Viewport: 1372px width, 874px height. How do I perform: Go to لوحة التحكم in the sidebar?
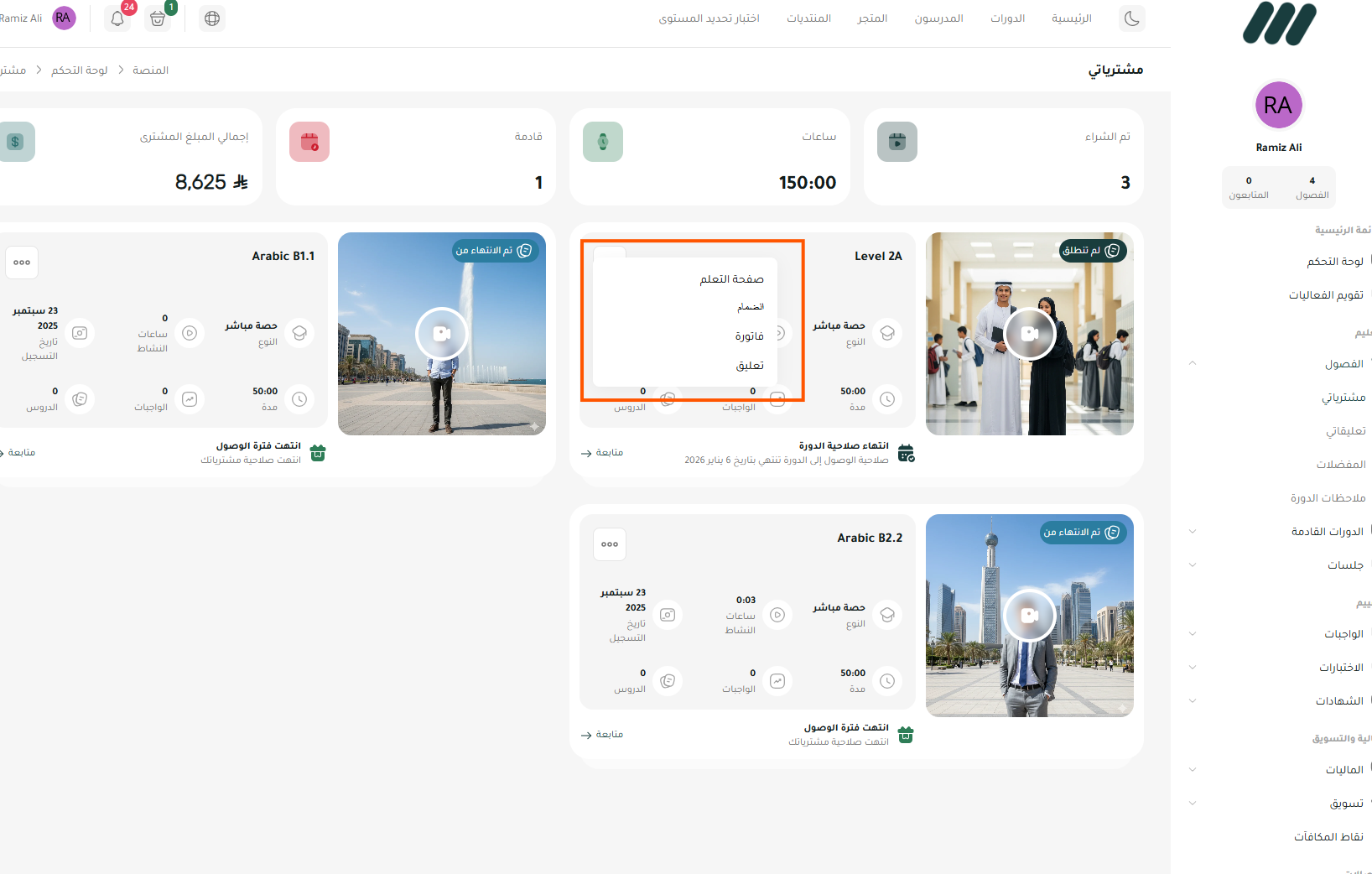1335,262
